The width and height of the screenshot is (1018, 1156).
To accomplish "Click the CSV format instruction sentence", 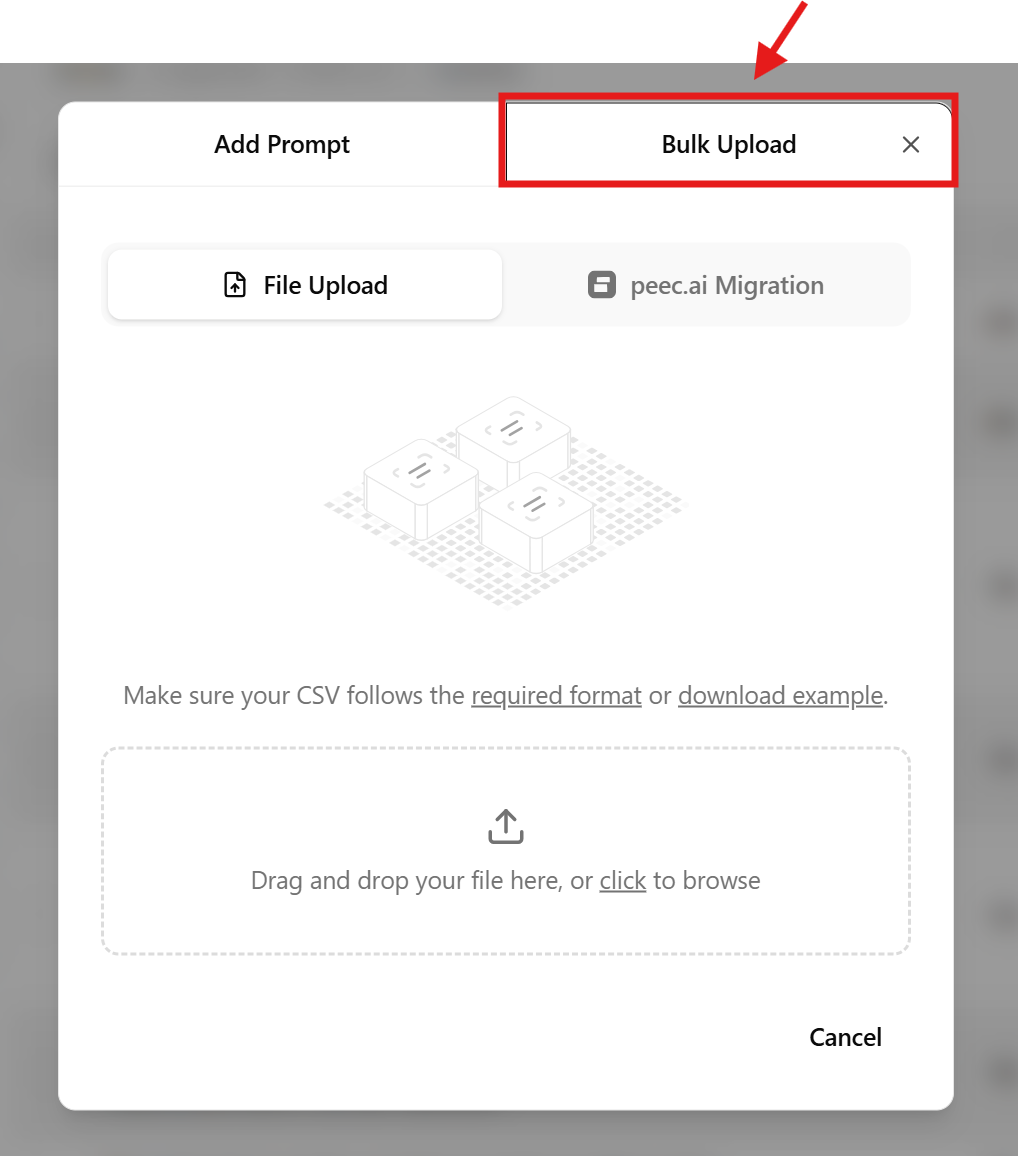I will coord(505,695).
